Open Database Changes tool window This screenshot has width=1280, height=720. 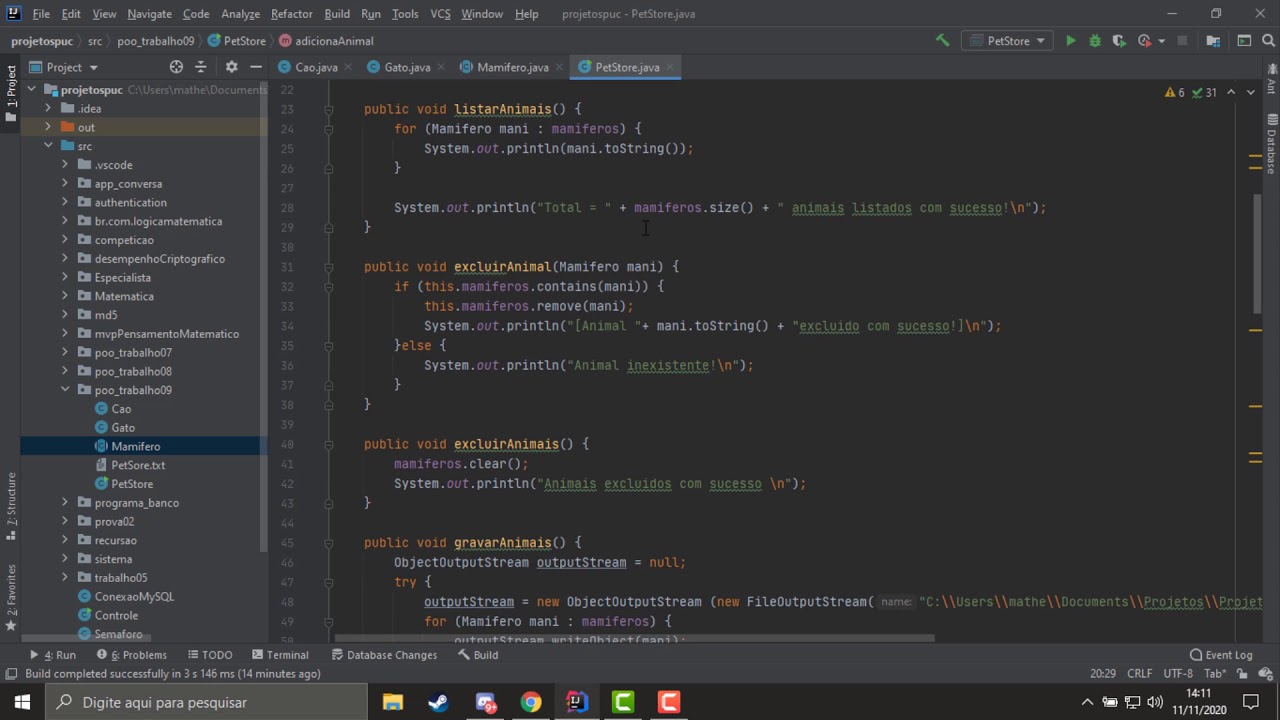pyautogui.click(x=383, y=655)
